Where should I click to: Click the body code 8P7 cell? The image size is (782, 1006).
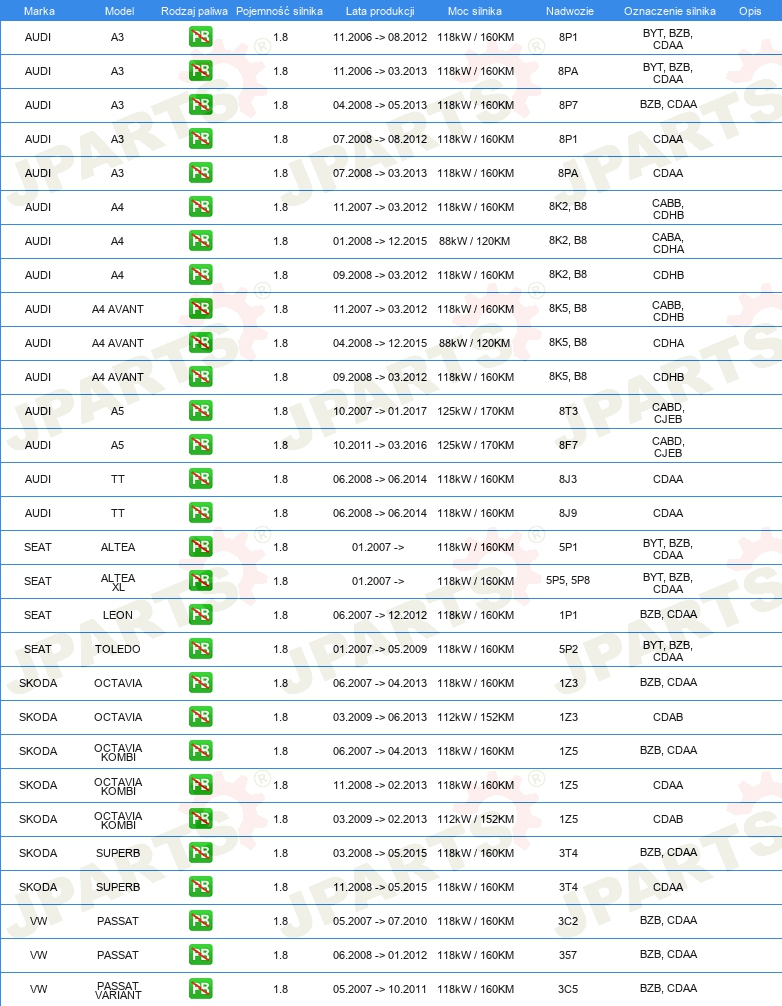568,105
